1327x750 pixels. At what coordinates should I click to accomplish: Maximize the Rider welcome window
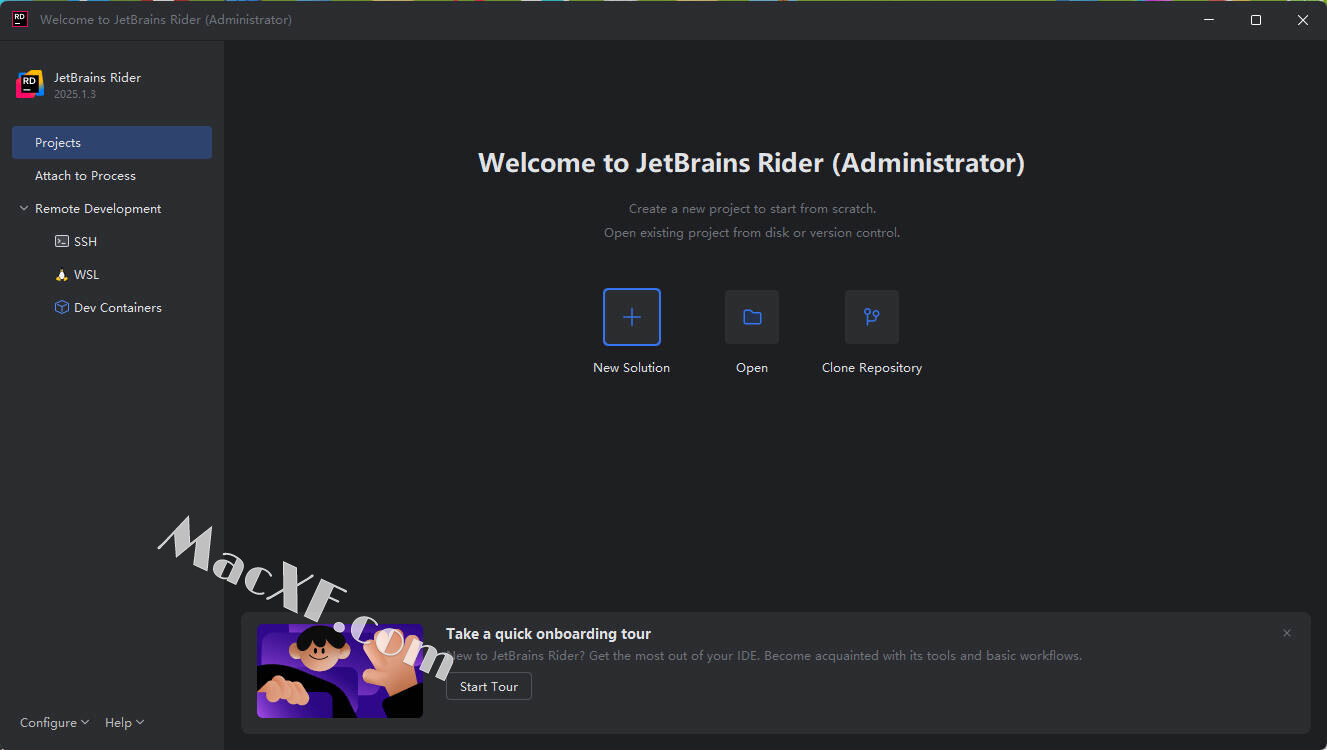(1256, 20)
